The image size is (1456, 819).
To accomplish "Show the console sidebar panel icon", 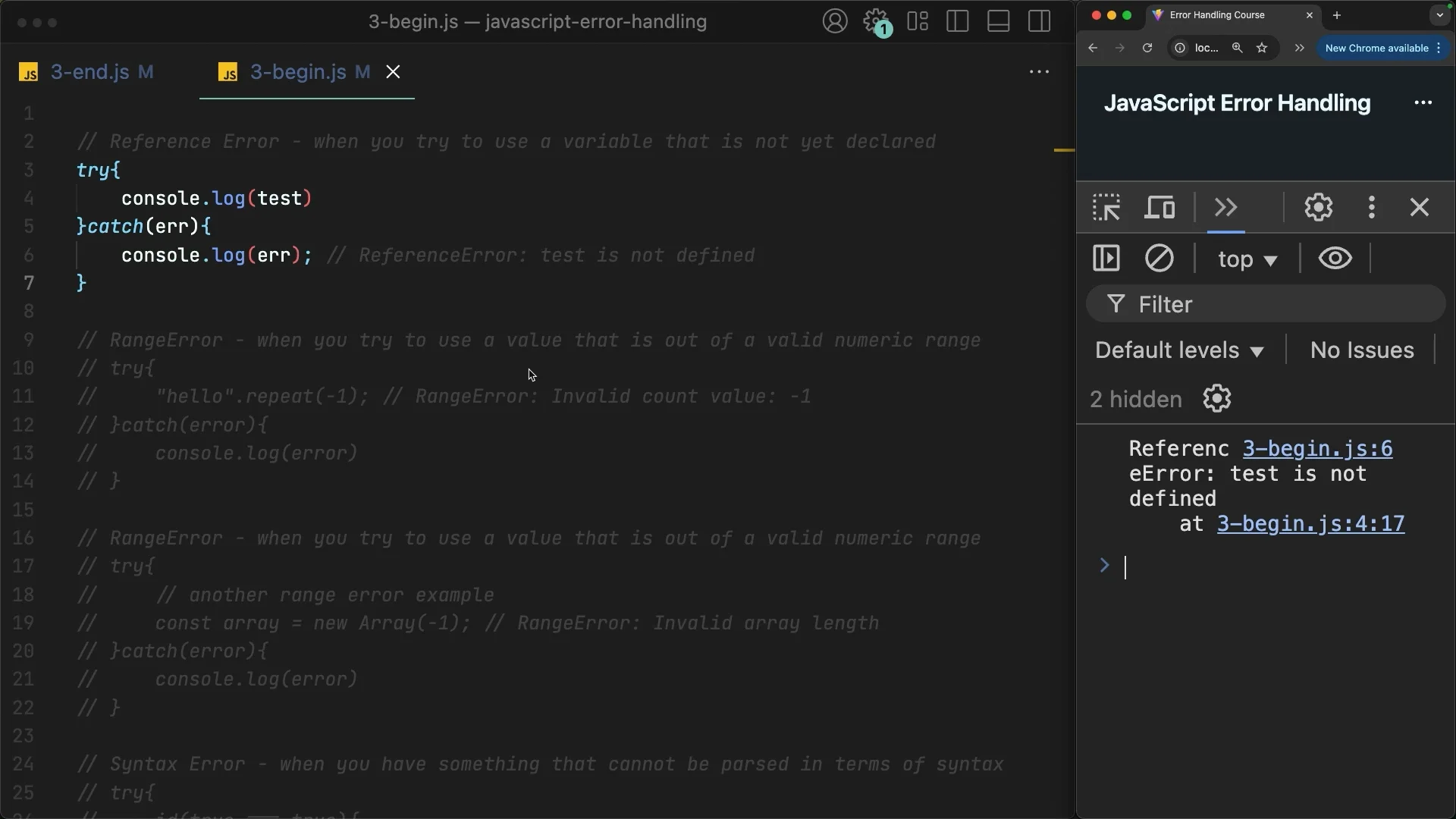I will 1106,259.
